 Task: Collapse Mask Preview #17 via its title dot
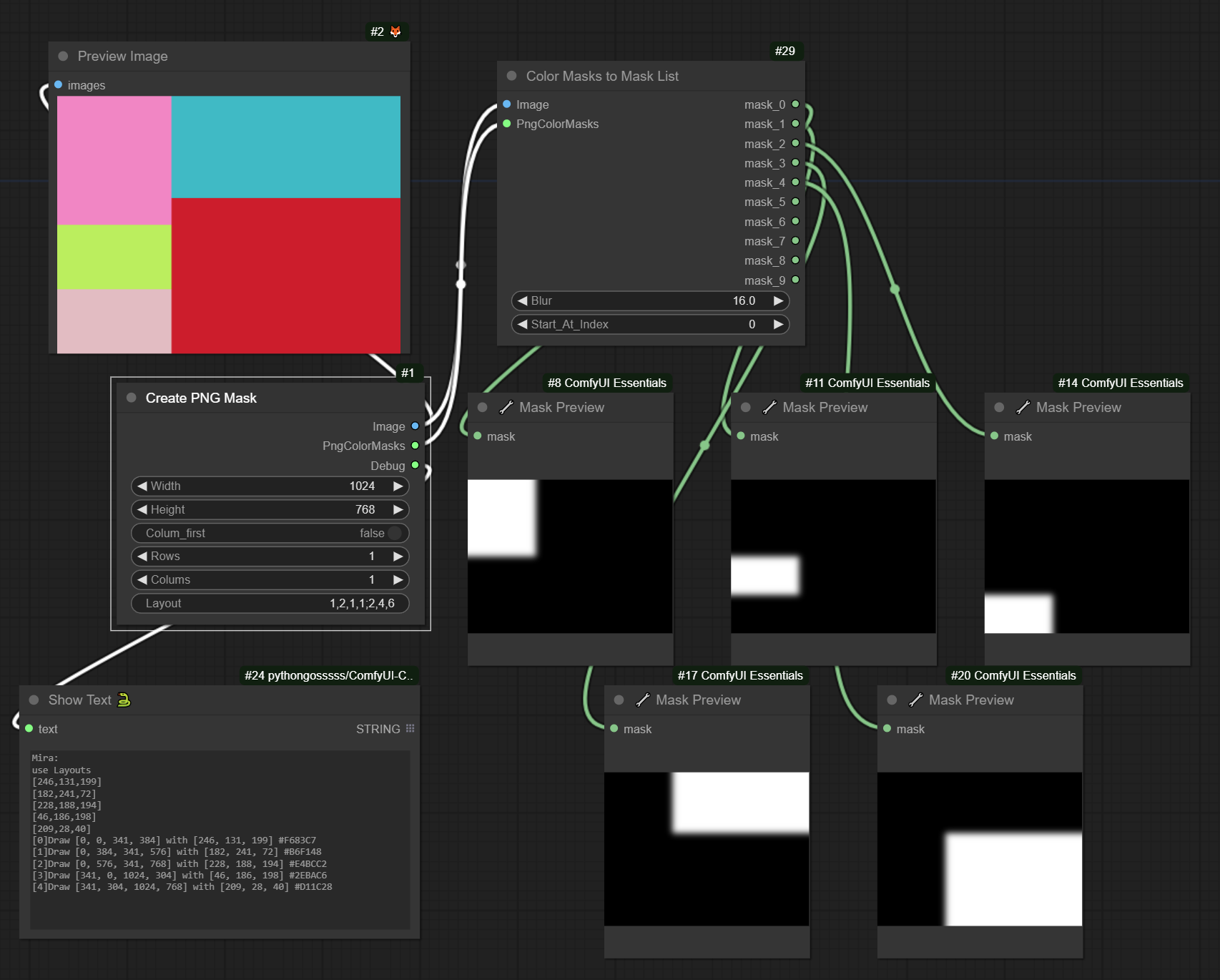619,700
